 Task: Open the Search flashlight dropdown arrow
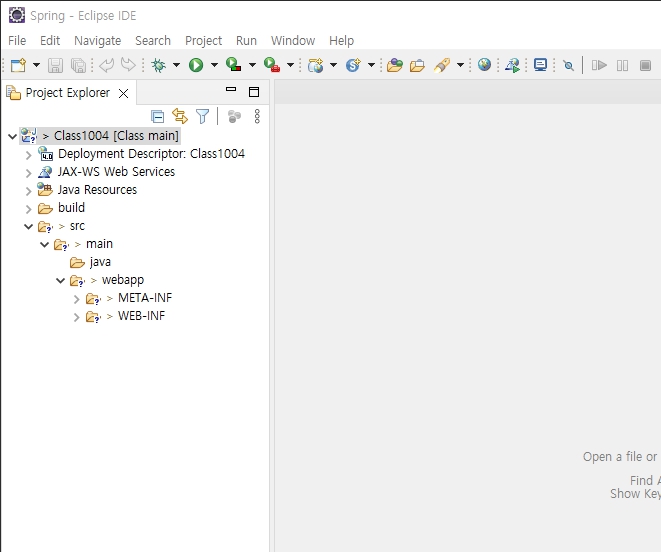tap(461, 65)
